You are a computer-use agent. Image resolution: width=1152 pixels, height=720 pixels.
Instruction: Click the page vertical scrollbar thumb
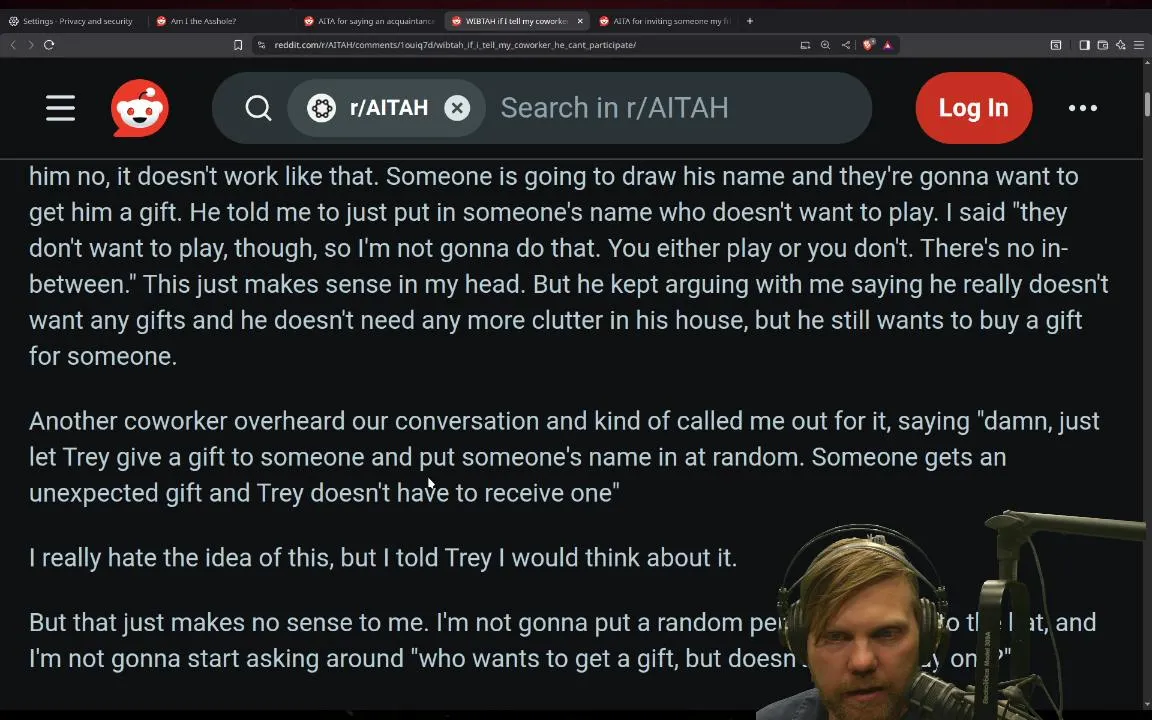(x=1147, y=104)
